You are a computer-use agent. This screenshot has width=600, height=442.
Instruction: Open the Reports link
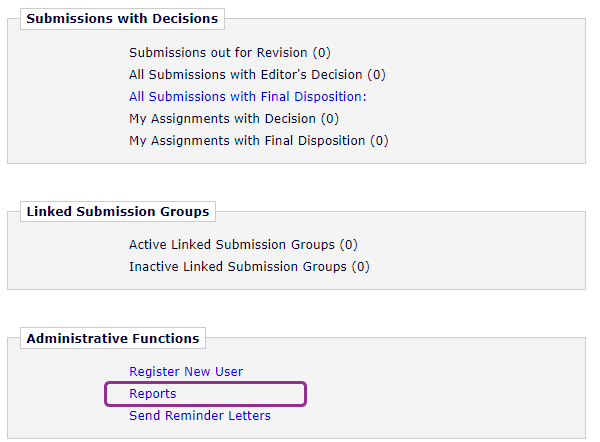tap(153, 394)
